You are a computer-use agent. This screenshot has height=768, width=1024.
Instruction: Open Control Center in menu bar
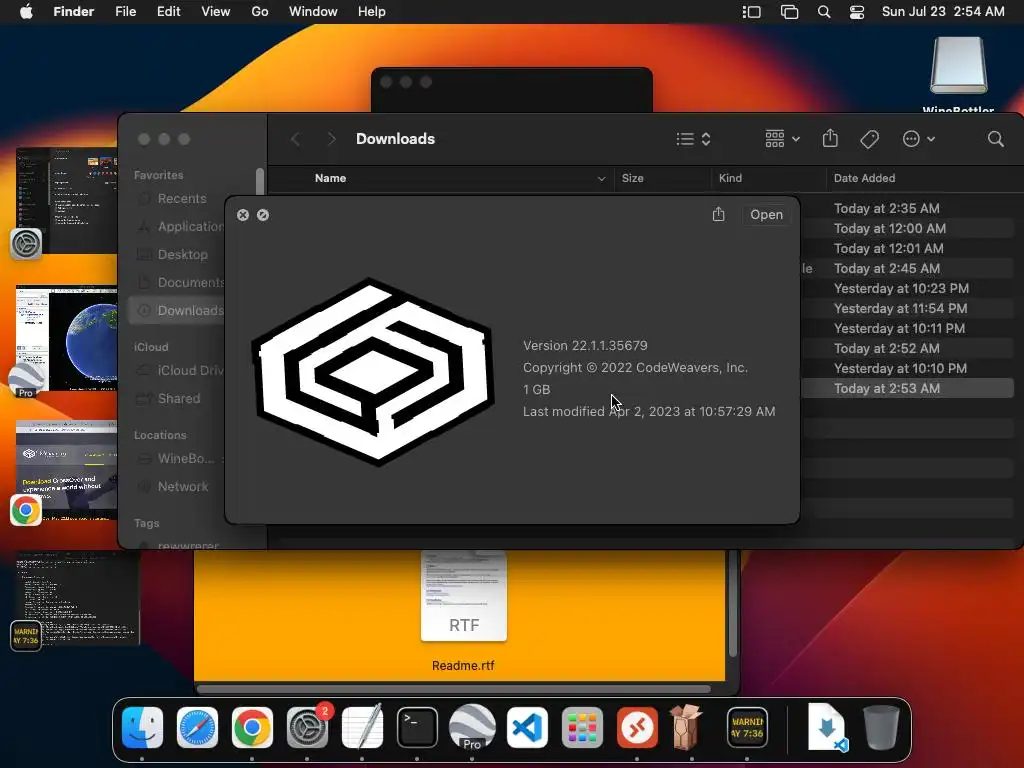click(857, 12)
